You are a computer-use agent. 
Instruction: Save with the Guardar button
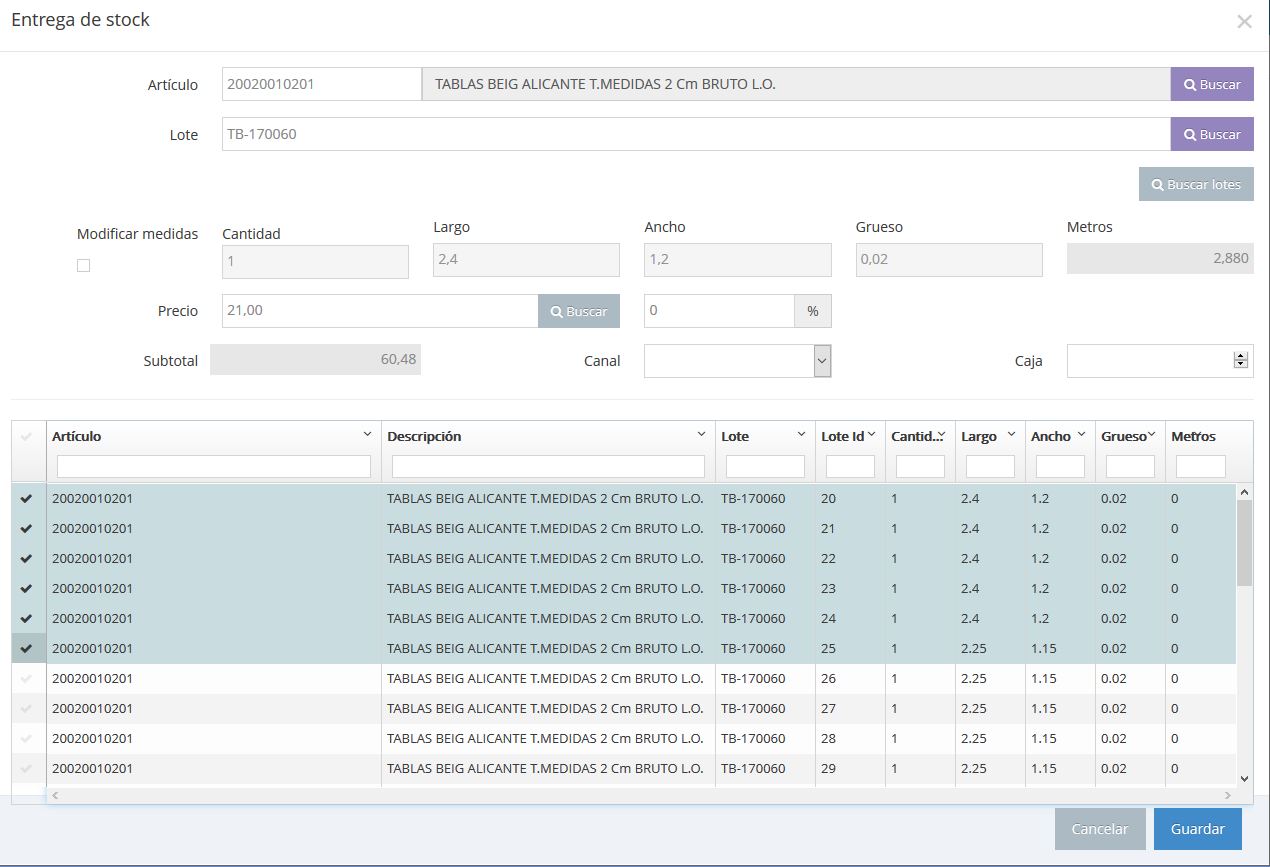(x=1198, y=829)
